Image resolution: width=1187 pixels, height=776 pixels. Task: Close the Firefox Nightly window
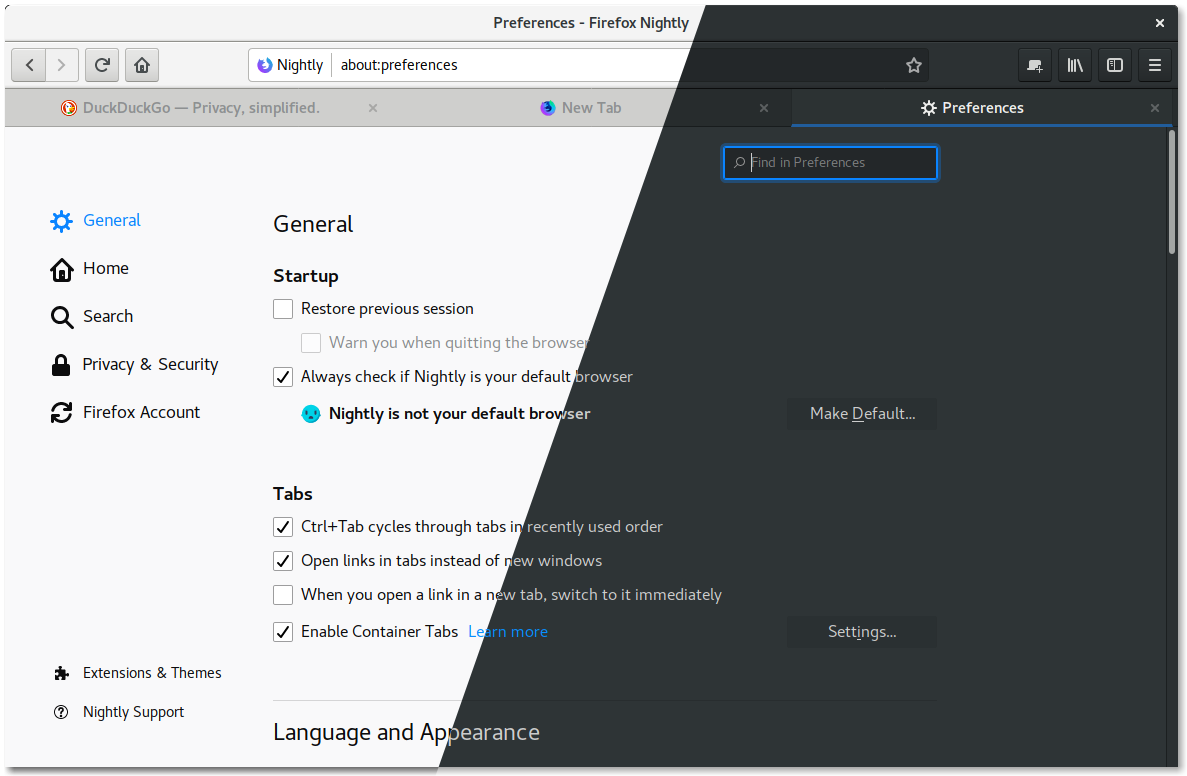[1159, 23]
